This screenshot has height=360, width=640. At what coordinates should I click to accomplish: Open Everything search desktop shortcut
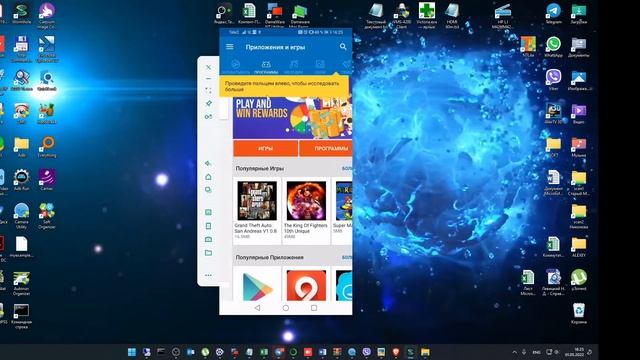[x=47, y=147]
